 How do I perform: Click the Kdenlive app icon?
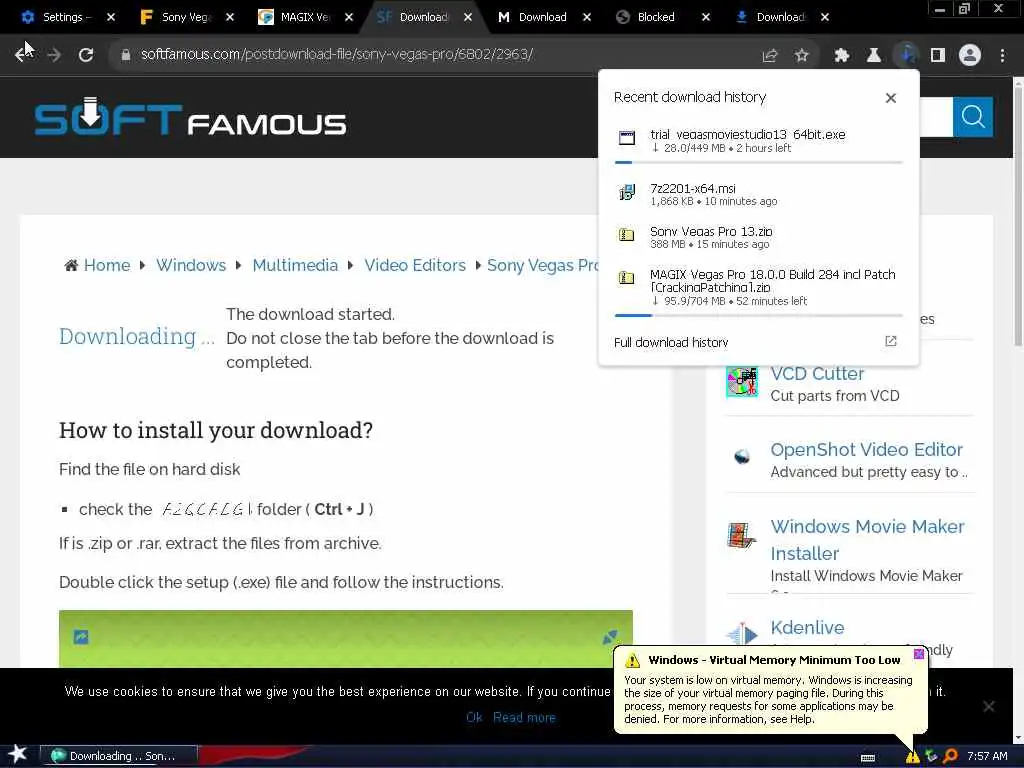(742, 633)
